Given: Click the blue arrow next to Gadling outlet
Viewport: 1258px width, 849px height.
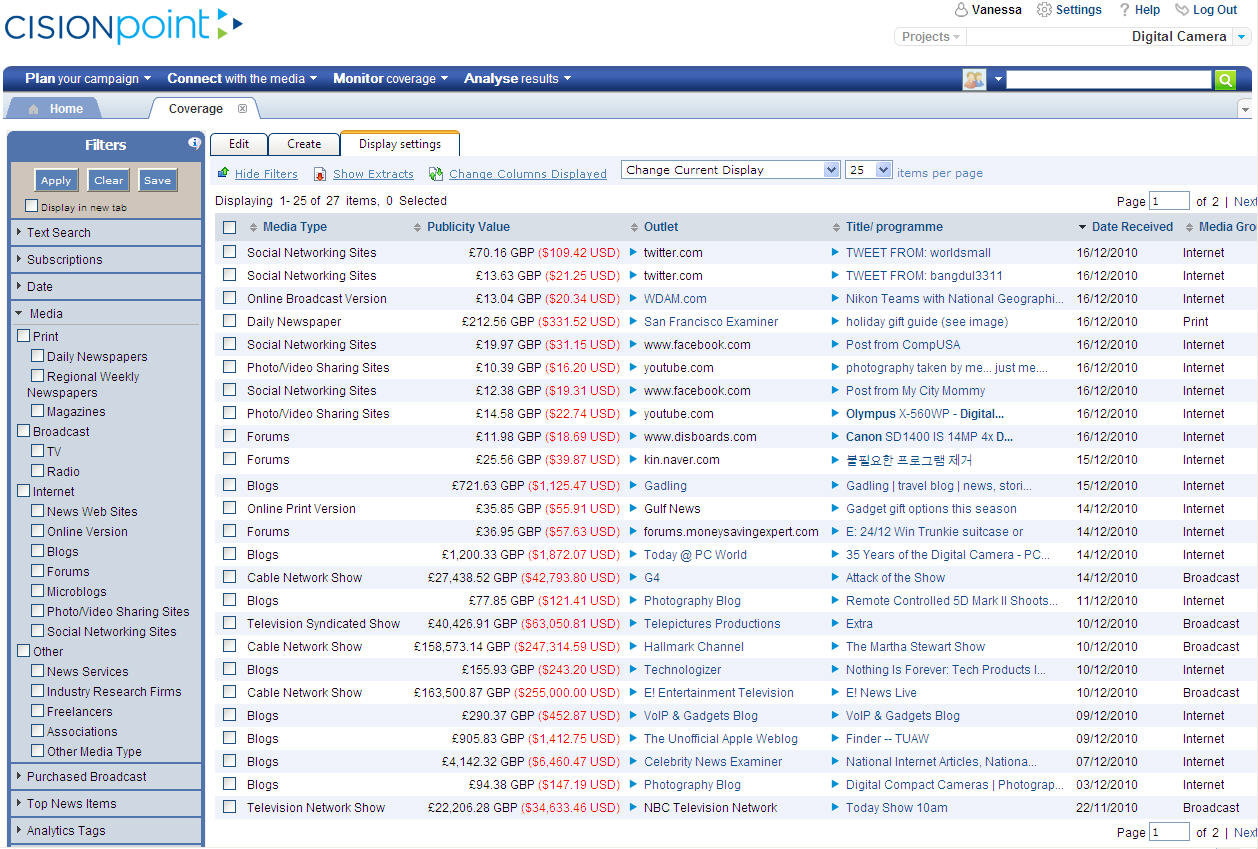Looking at the screenshot, I should (x=633, y=485).
